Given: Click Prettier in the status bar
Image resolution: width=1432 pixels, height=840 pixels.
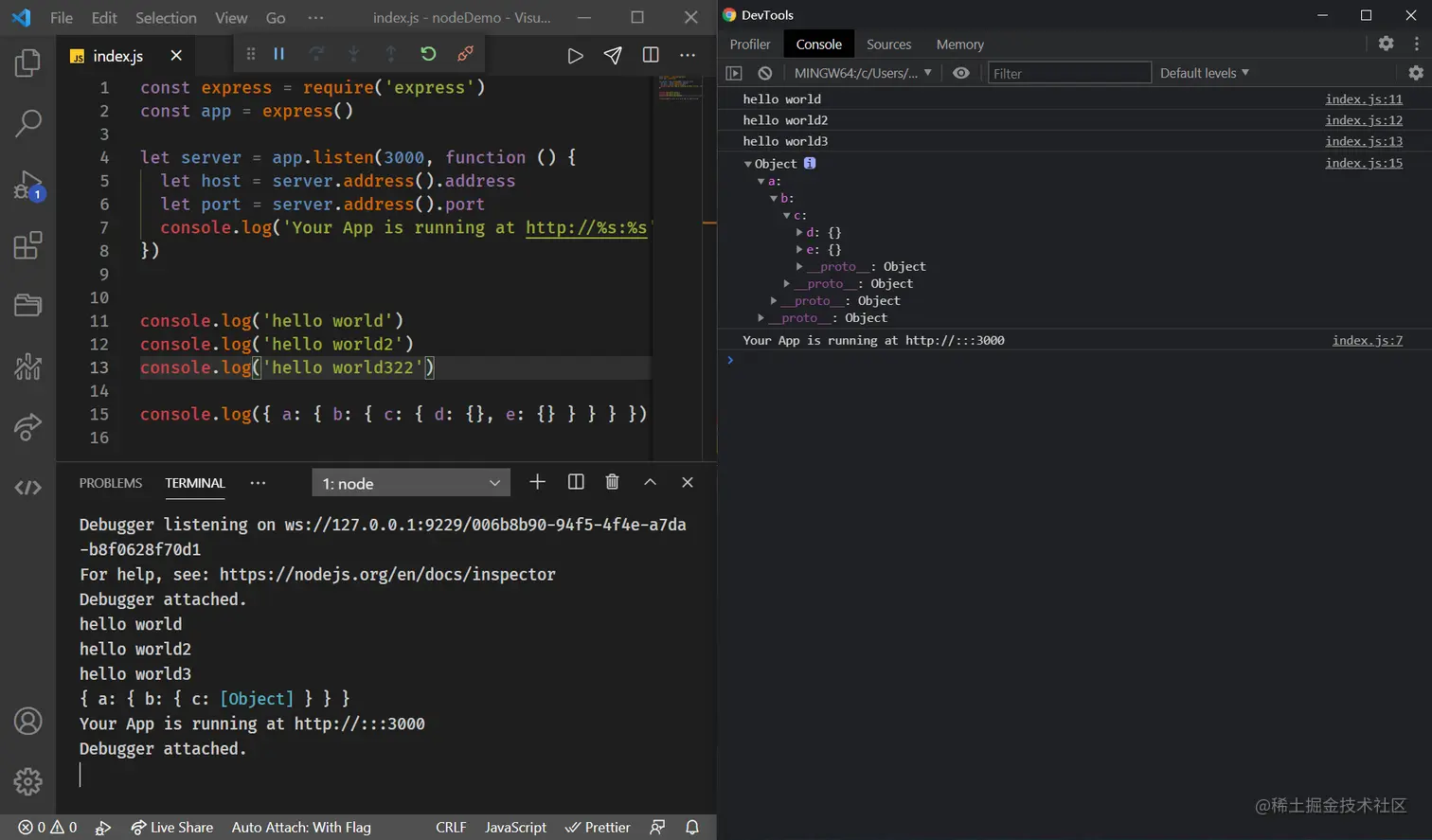Looking at the screenshot, I should point(598,828).
